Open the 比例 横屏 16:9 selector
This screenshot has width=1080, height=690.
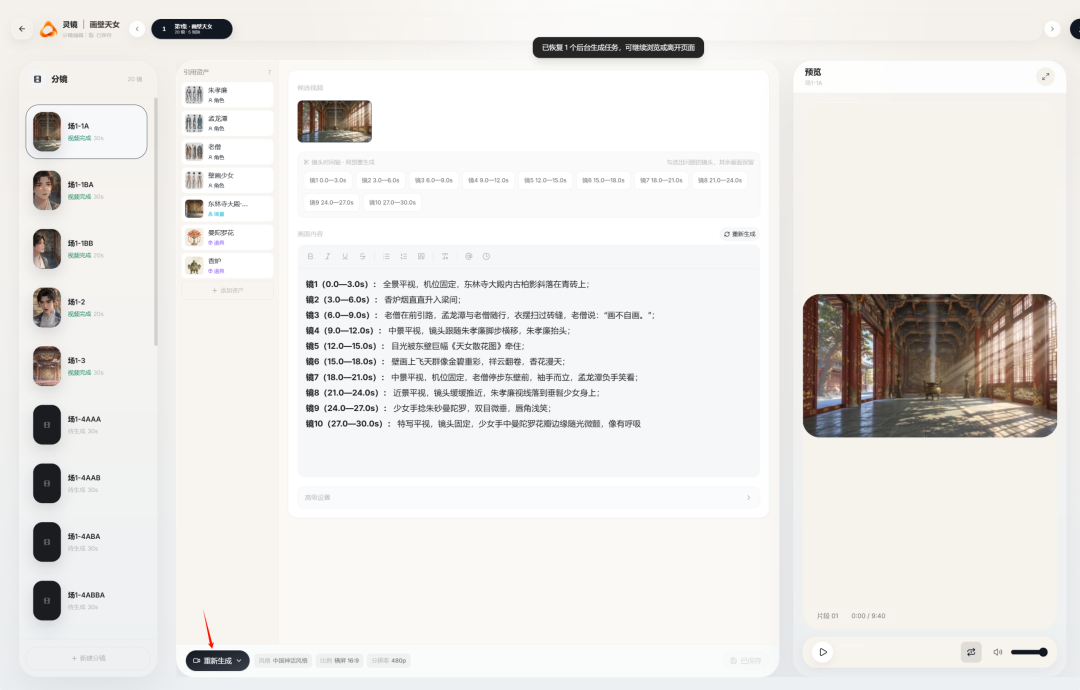[340, 660]
